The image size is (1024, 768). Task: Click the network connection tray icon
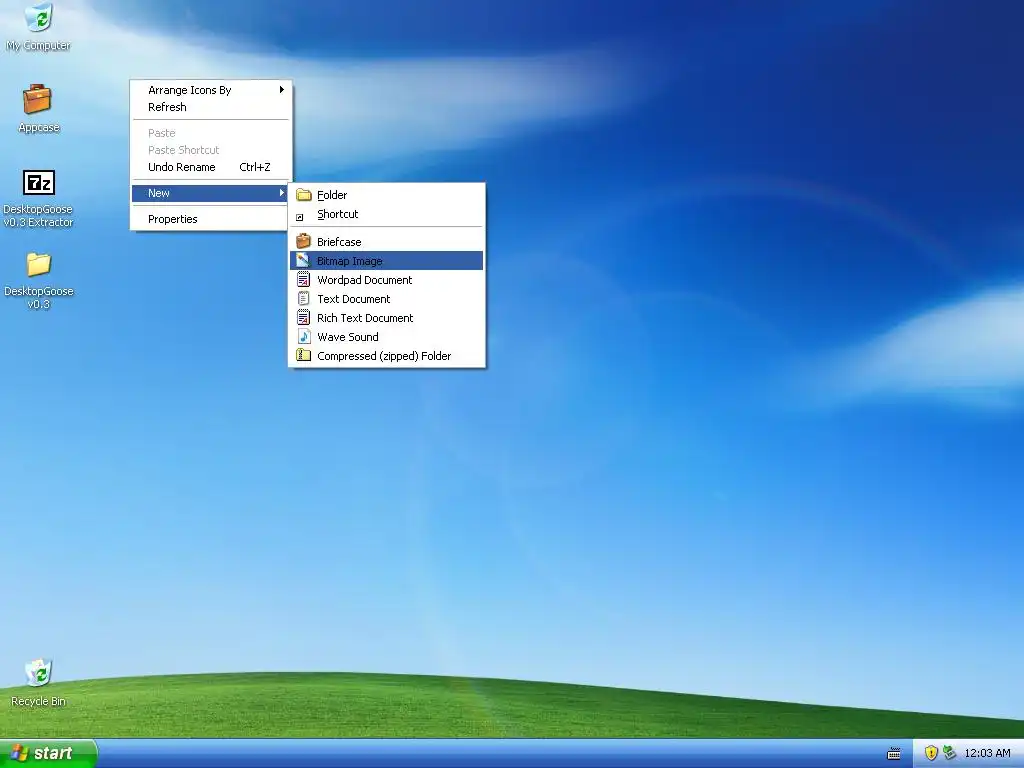[950, 753]
